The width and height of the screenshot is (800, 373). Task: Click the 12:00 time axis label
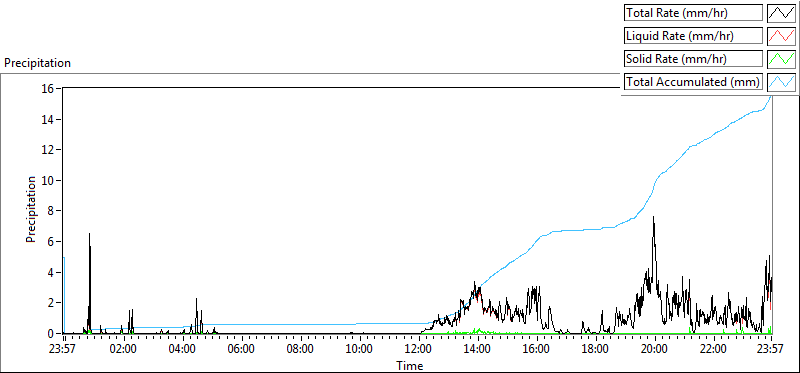pyautogui.click(x=419, y=350)
